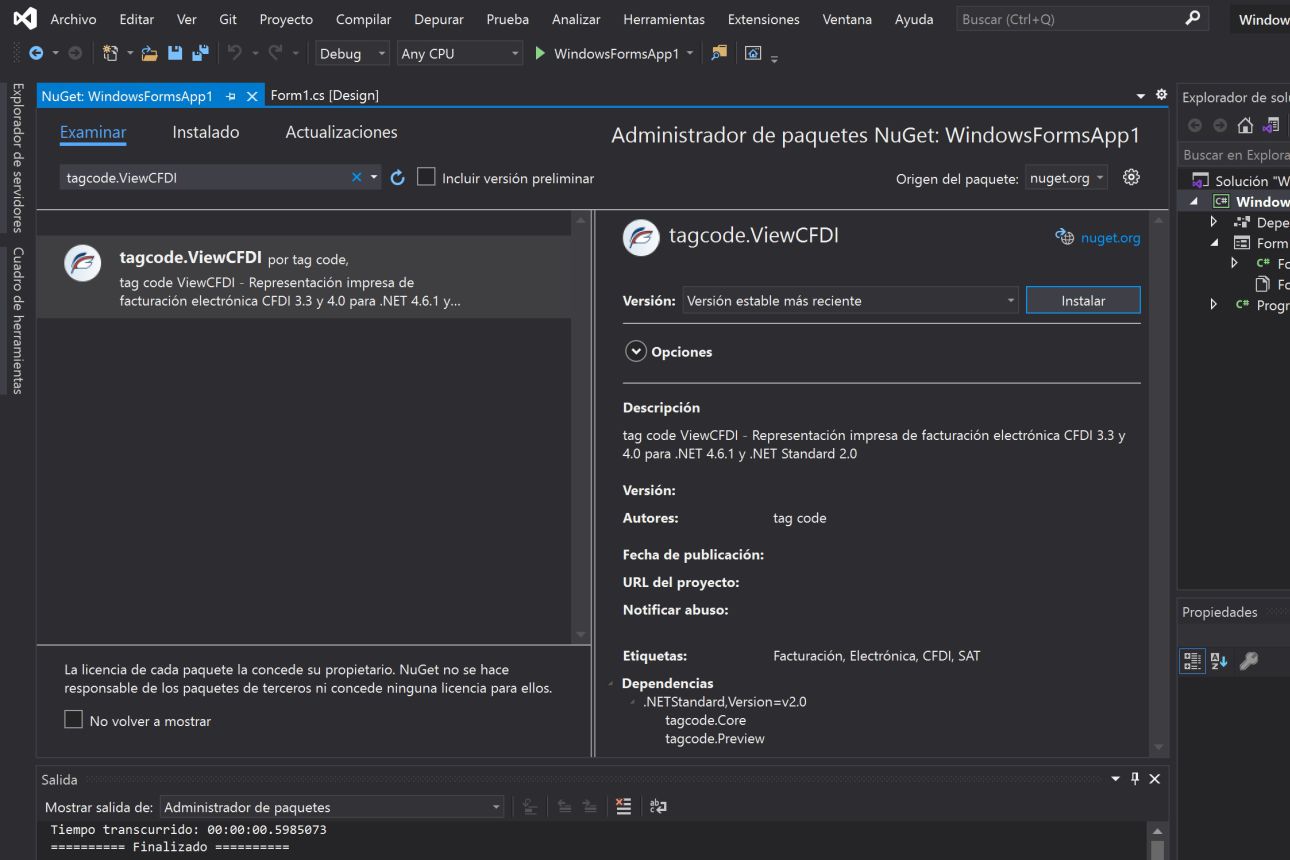Expand the Opciones section
The height and width of the screenshot is (860, 1290).
636,351
